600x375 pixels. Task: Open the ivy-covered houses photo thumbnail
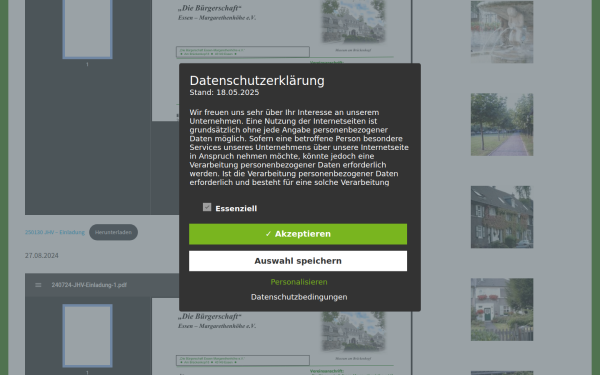pos(502,217)
